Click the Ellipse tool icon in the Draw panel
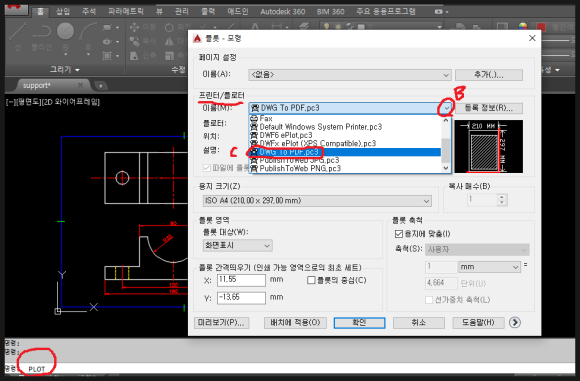This screenshot has height=381, width=580. [107, 41]
